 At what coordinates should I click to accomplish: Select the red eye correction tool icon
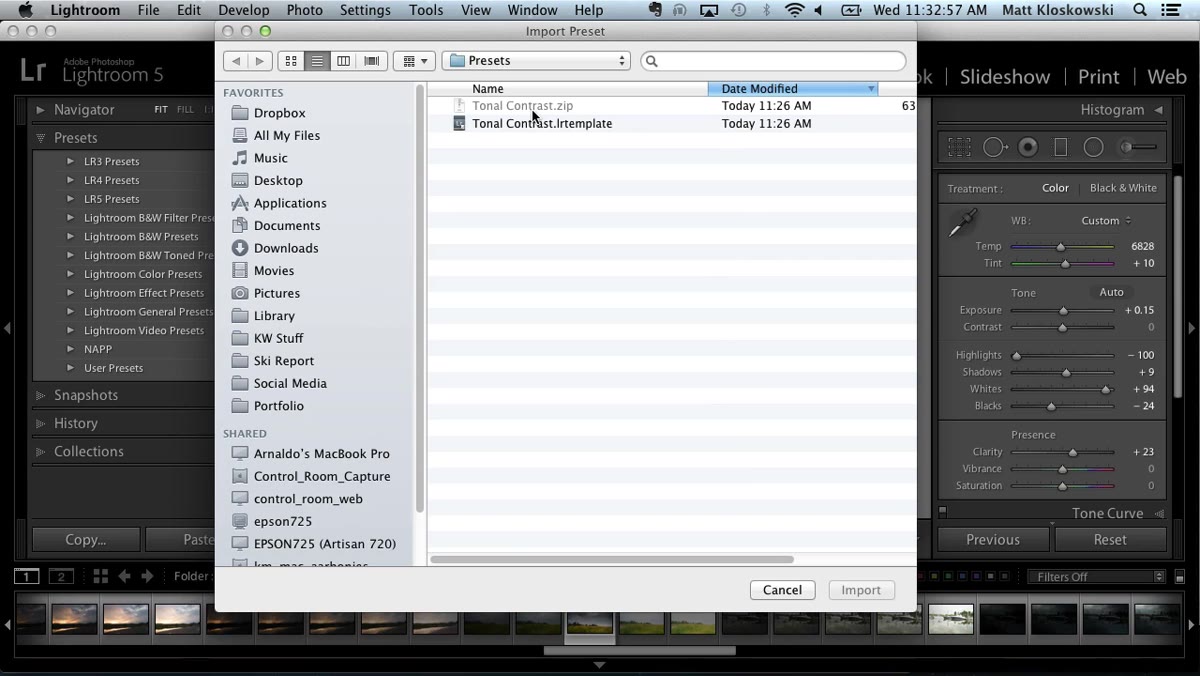click(x=1028, y=147)
